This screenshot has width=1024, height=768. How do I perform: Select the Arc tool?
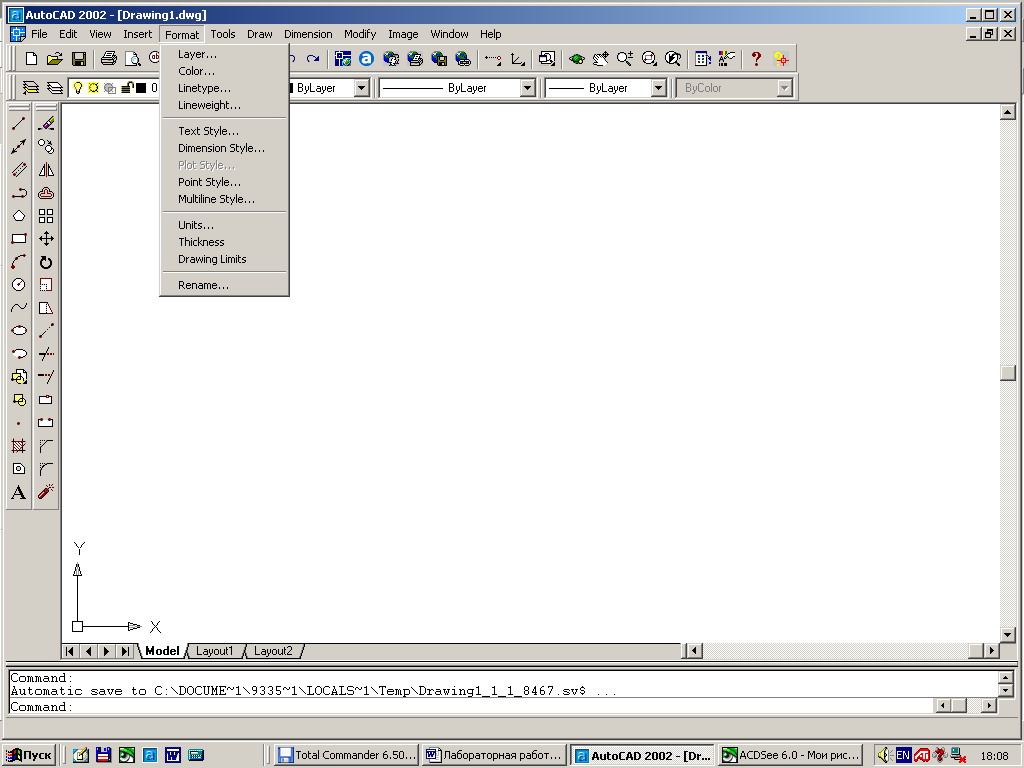tap(19, 262)
